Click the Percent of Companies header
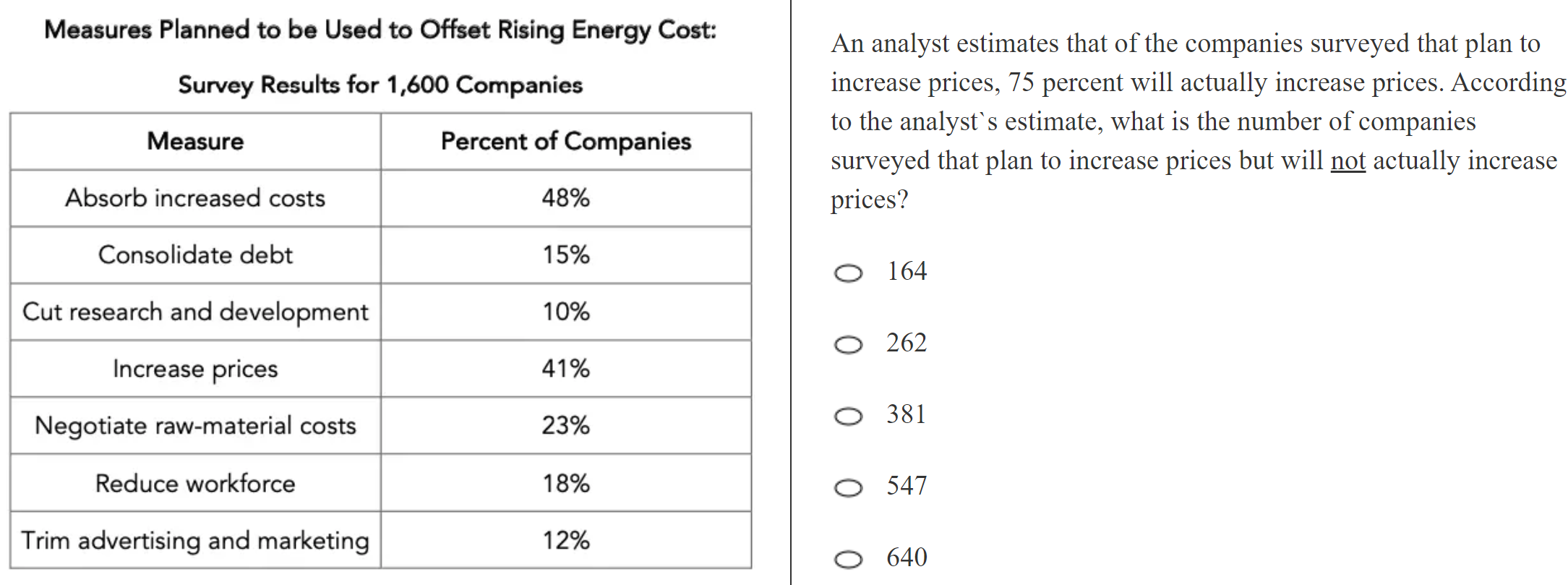The height and width of the screenshot is (585, 1568). click(566, 141)
